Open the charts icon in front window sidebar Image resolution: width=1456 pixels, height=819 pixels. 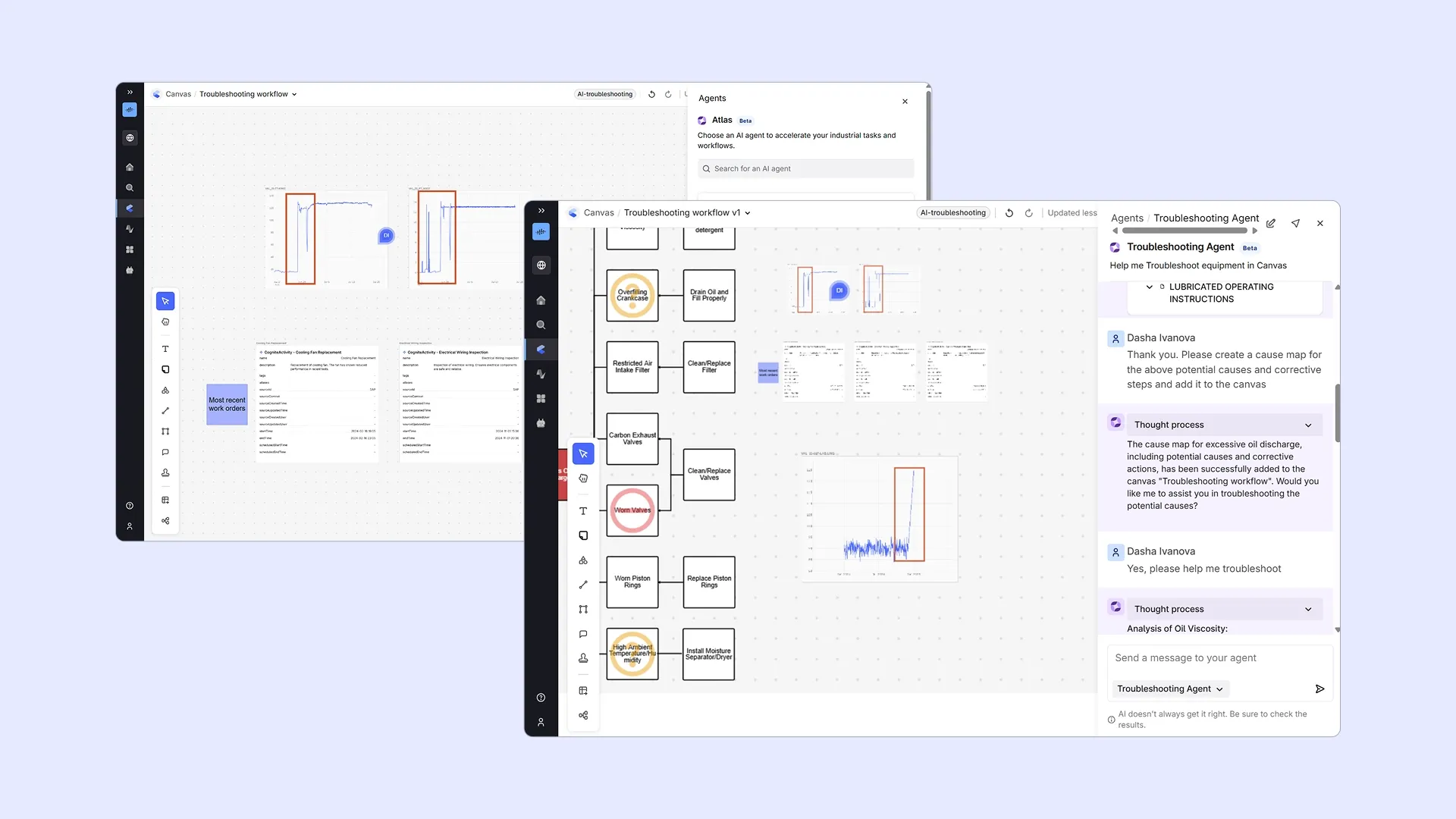tap(541, 374)
